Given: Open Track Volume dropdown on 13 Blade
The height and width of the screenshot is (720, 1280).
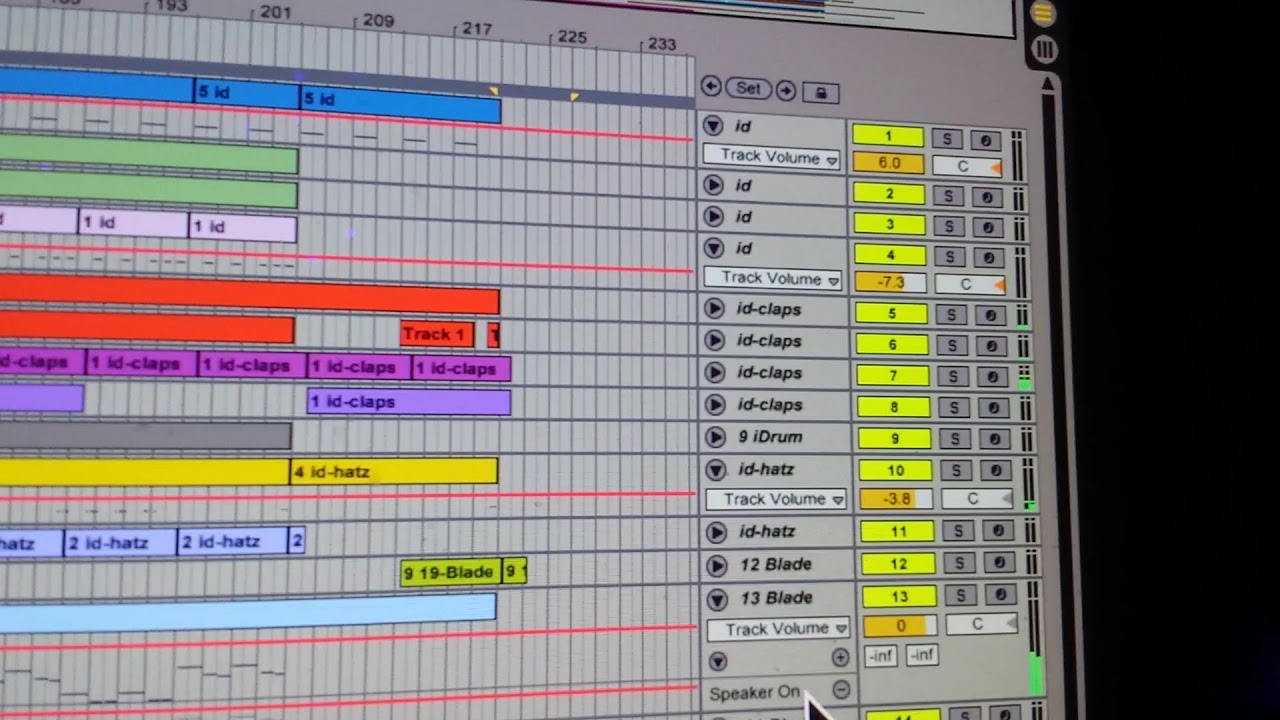Looking at the screenshot, I should [x=778, y=629].
